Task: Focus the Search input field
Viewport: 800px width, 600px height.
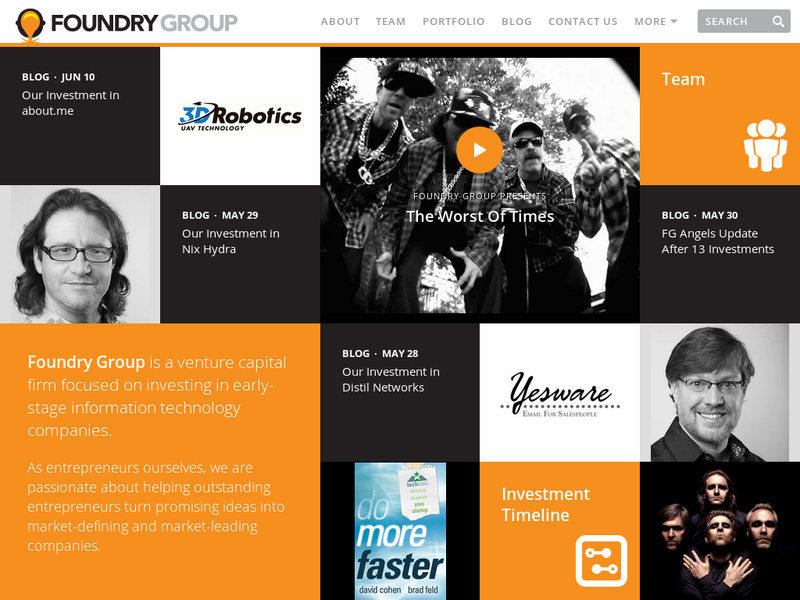Action: click(735, 21)
